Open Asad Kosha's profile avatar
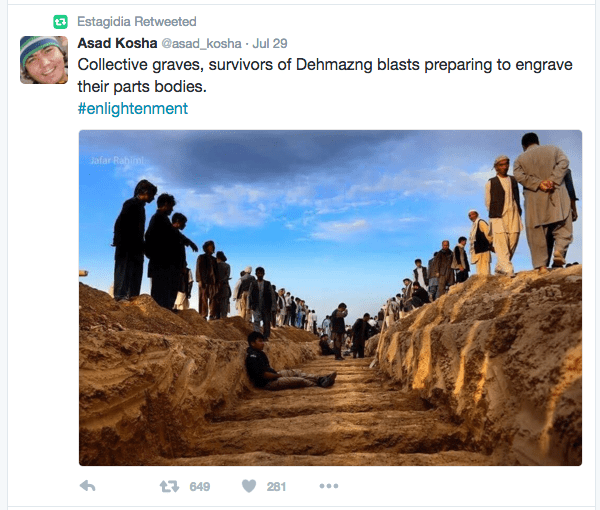 [x=44, y=60]
